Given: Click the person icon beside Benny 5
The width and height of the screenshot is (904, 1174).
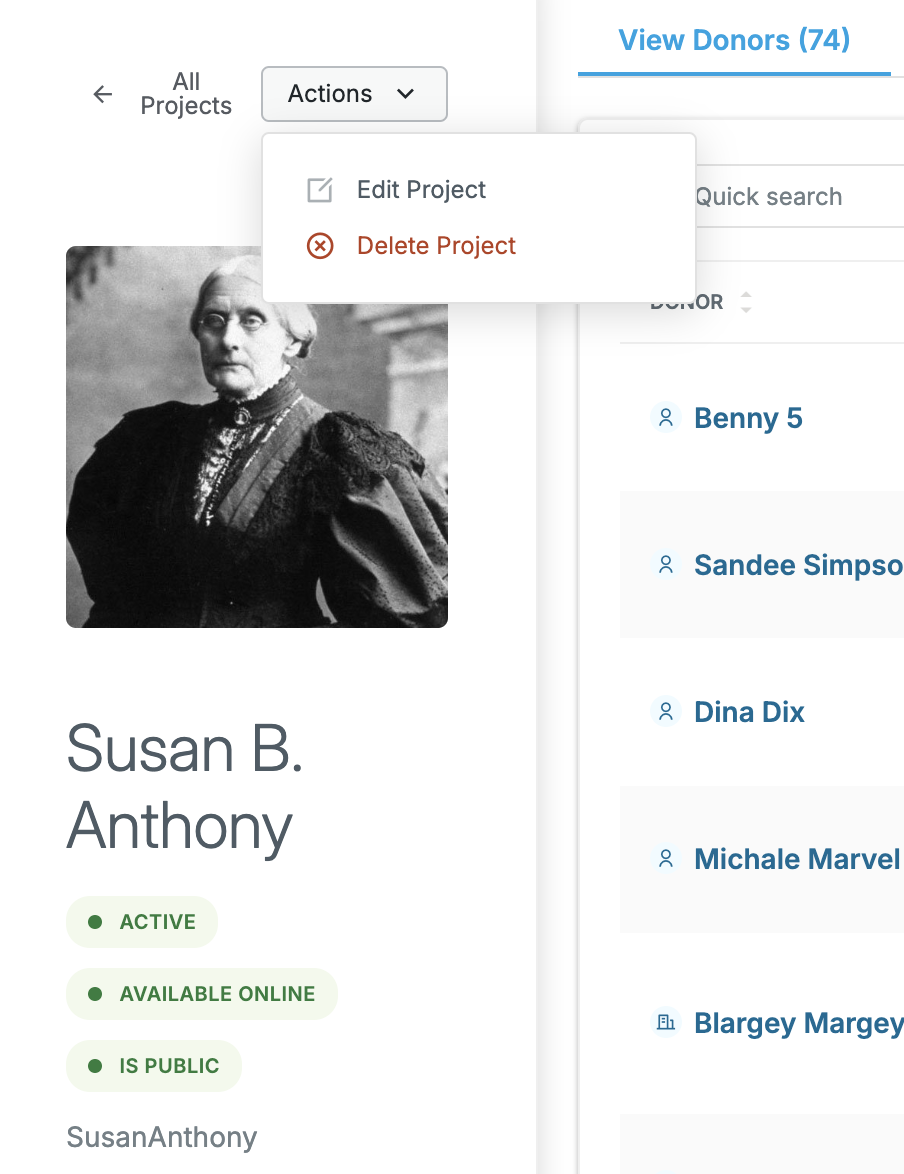Looking at the screenshot, I should pyautogui.click(x=666, y=418).
